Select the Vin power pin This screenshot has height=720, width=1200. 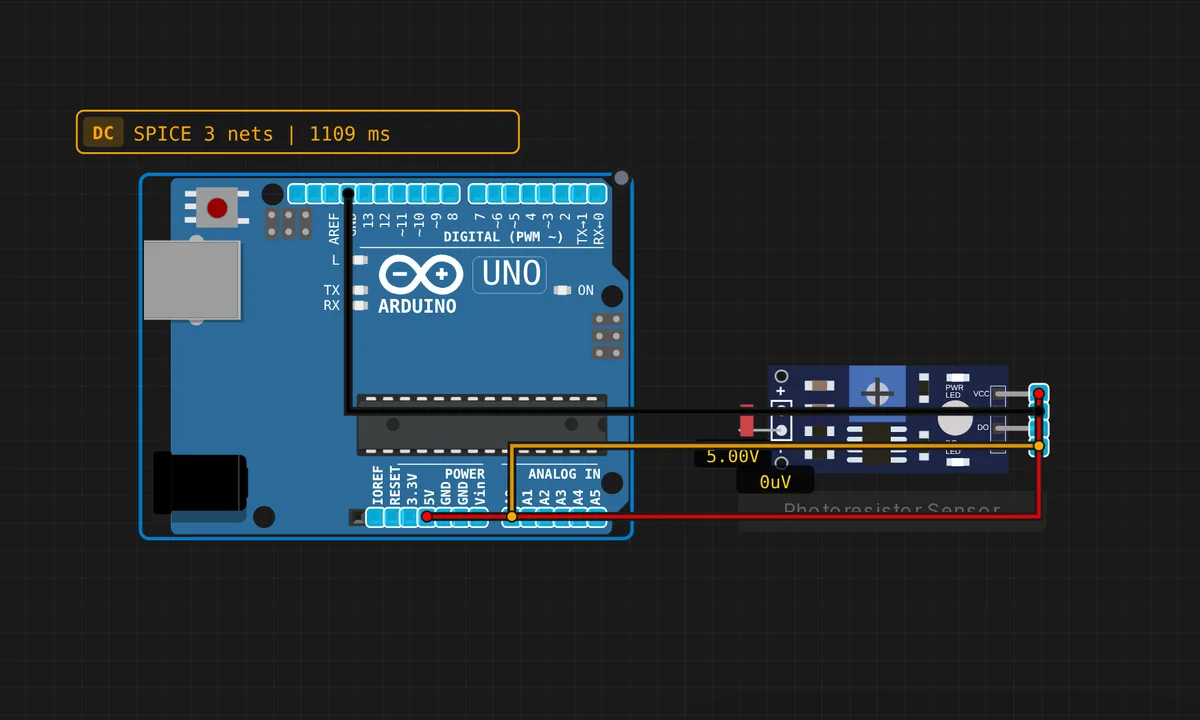[478, 517]
